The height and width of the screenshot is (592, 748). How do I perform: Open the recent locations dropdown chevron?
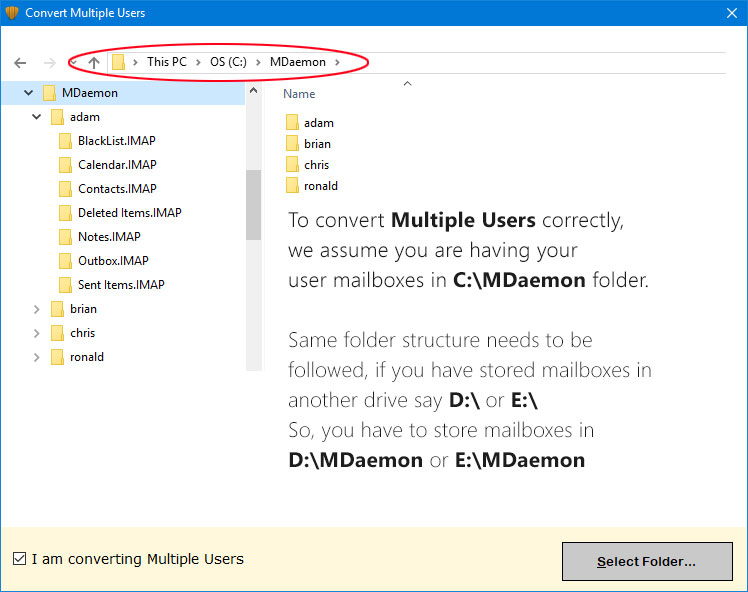pos(74,62)
